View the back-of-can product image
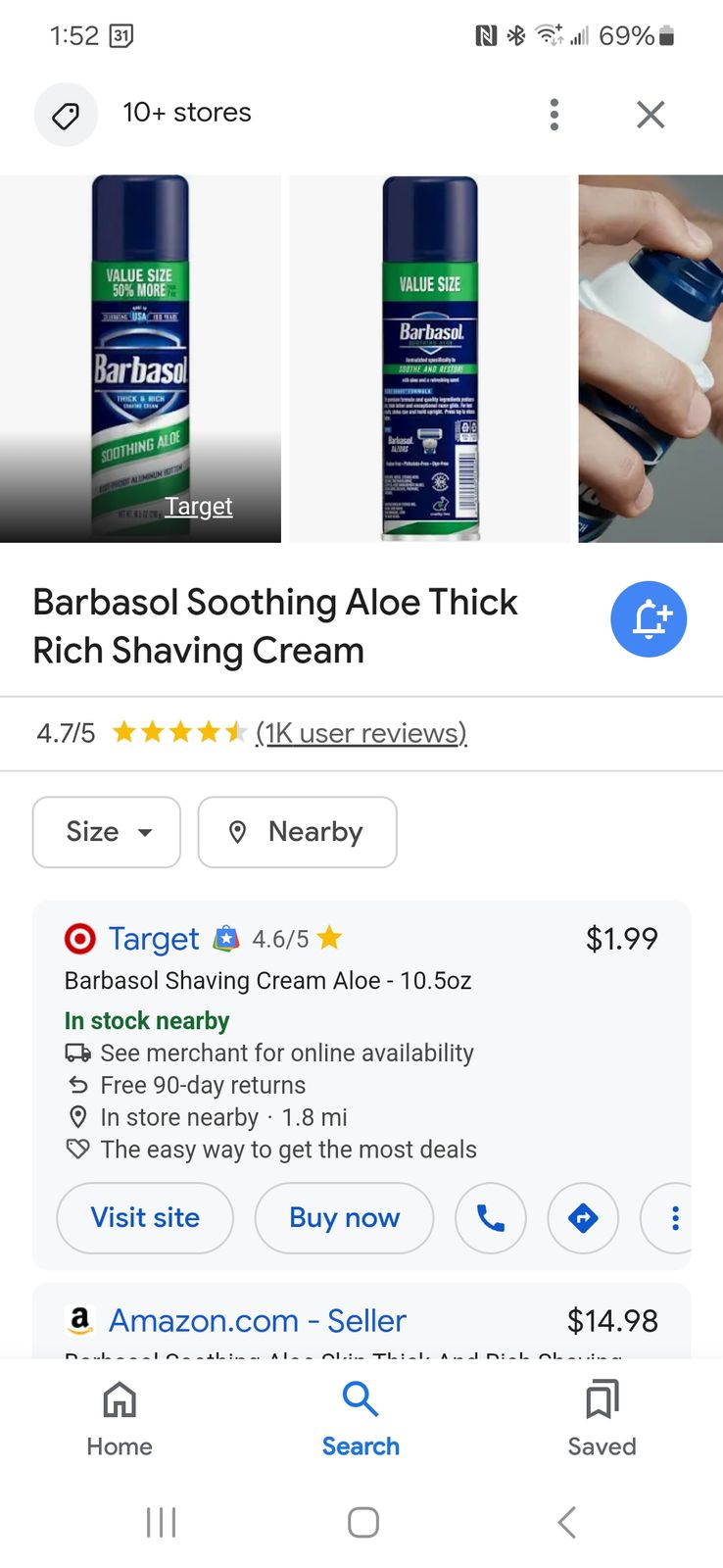Image resolution: width=723 pixels, height=1568 pixels. coord(429,359)
